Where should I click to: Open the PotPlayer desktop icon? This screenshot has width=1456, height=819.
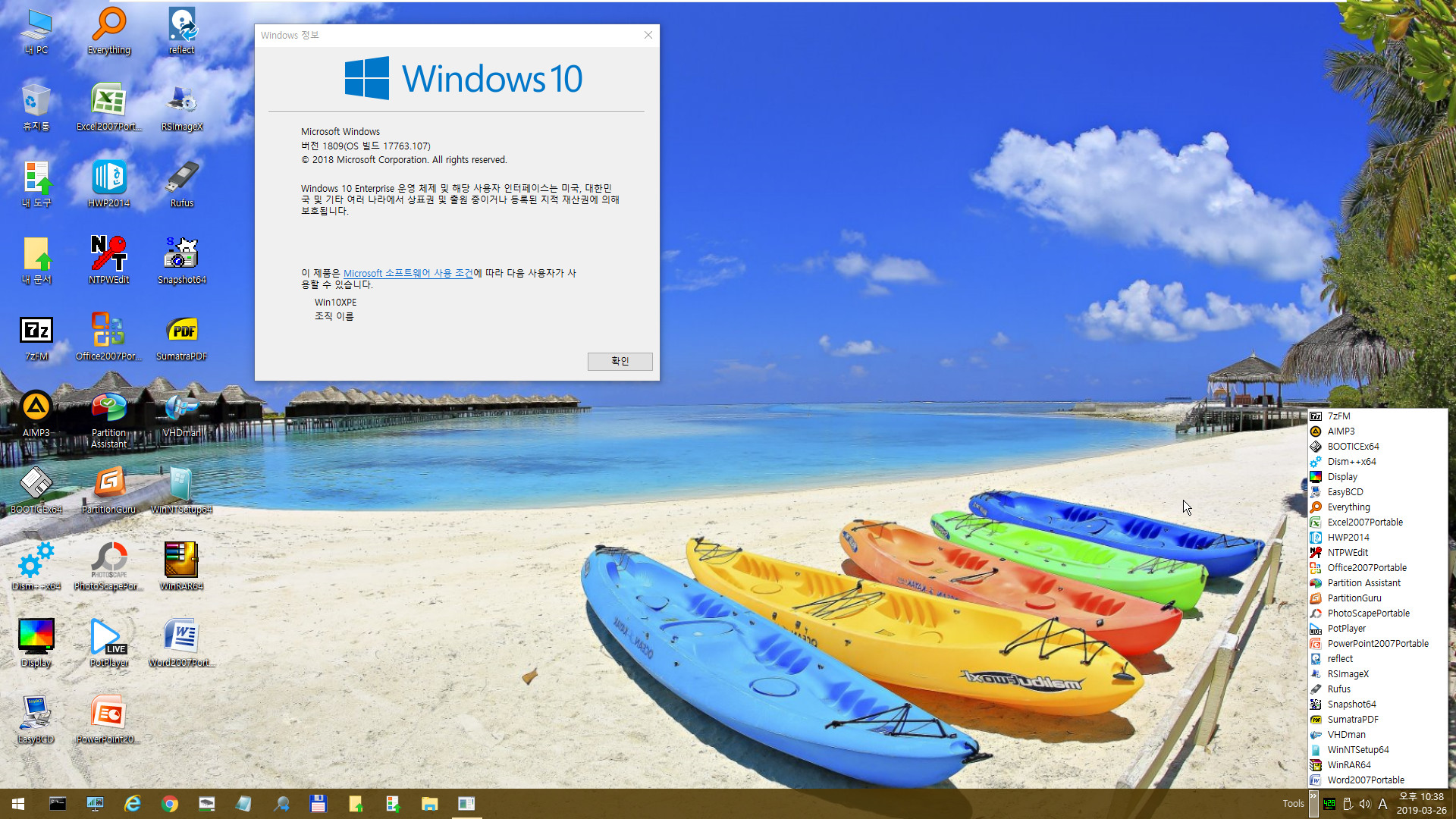(108, 644)
